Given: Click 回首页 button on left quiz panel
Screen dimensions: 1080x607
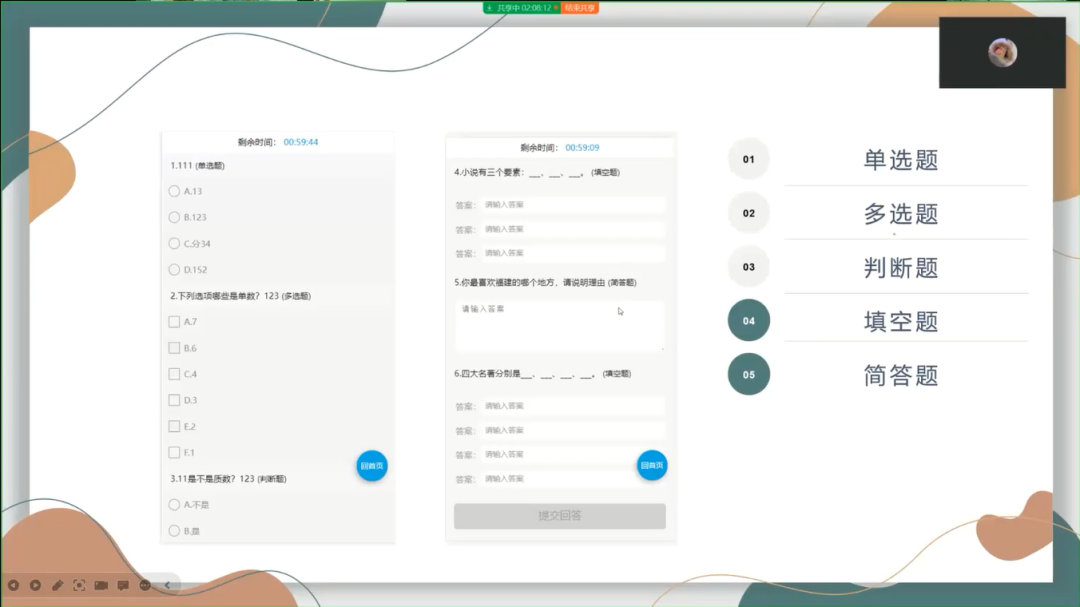Looking at the screenshot, I should [372, 466].
